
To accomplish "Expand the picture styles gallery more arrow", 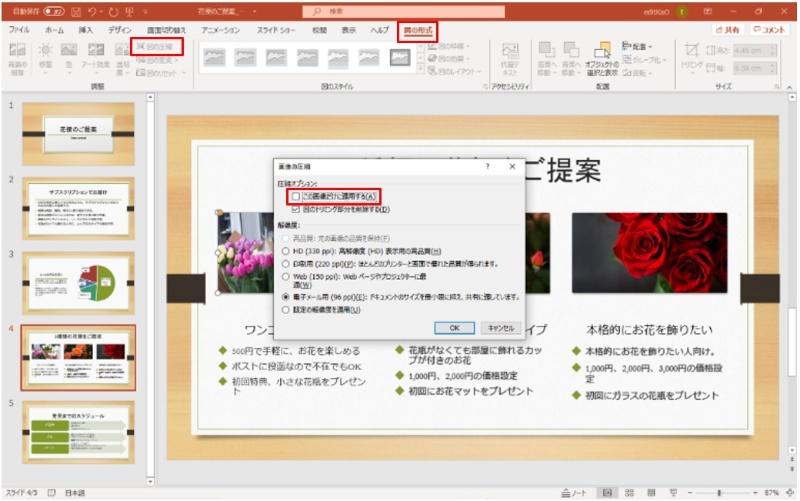I will 420,70.
